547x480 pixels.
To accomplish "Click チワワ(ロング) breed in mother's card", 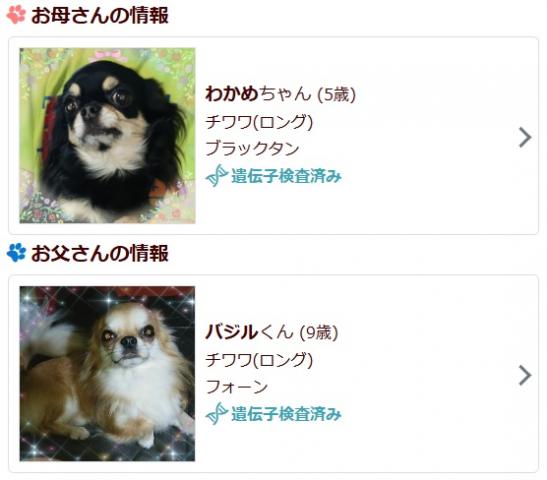I will [259, 122].
